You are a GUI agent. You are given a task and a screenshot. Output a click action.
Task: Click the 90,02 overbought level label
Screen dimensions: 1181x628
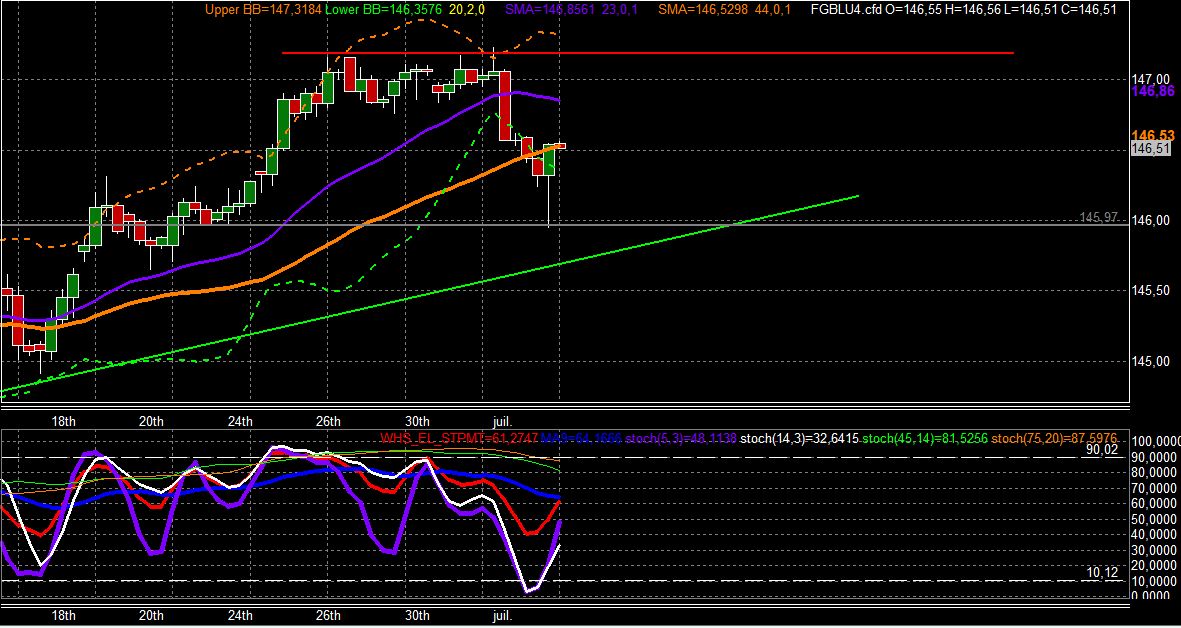pos(1104,450)
